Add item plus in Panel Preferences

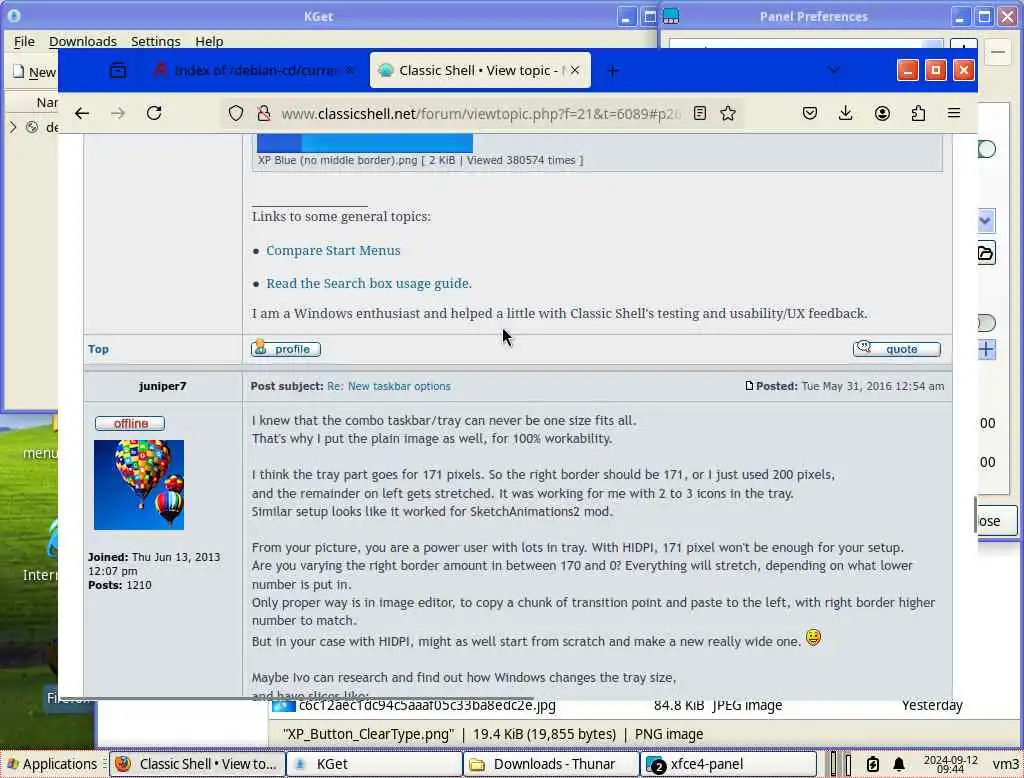click(987, 349)
